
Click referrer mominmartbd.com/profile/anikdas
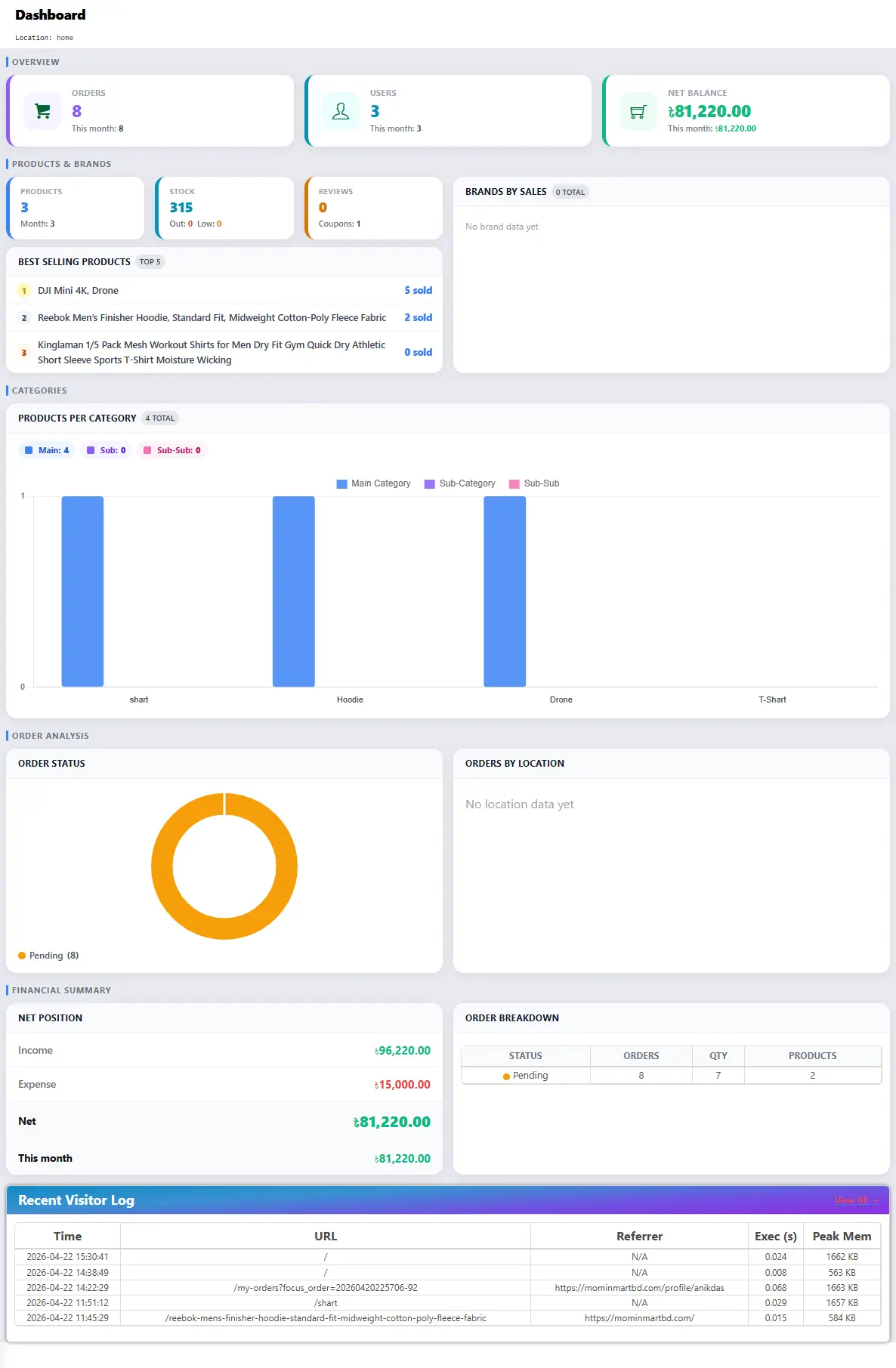coord(640,1288)
